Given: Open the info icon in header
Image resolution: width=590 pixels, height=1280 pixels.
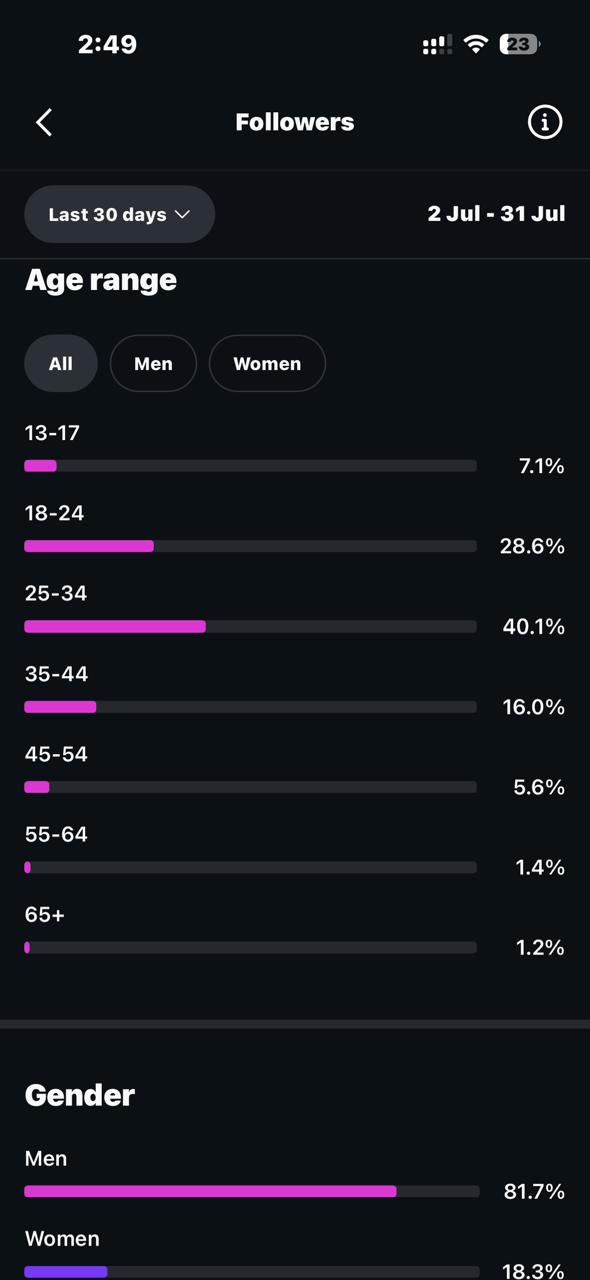Looking at the screenshot, I should [545, 122].
